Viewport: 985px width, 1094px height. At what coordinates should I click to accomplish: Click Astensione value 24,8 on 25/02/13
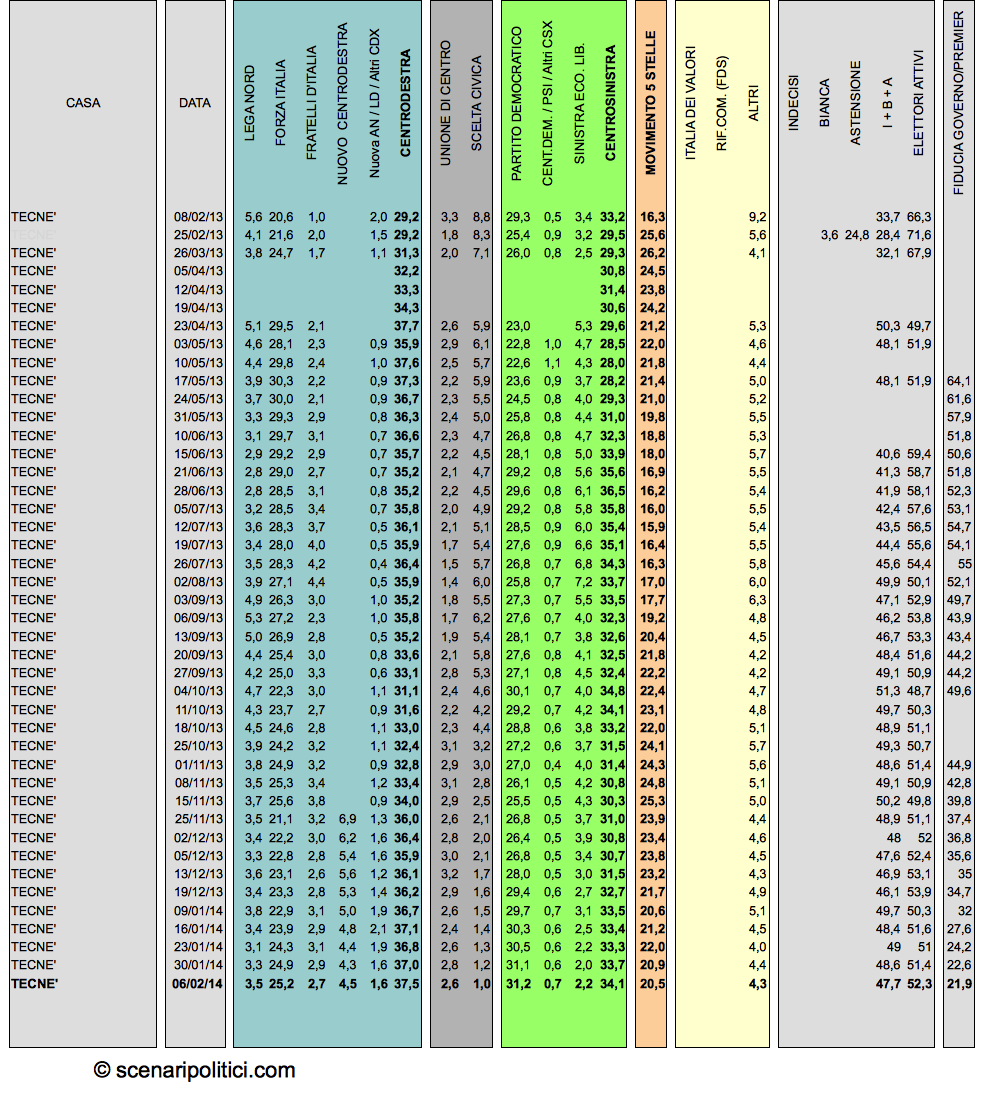click(x=857, y=235)
